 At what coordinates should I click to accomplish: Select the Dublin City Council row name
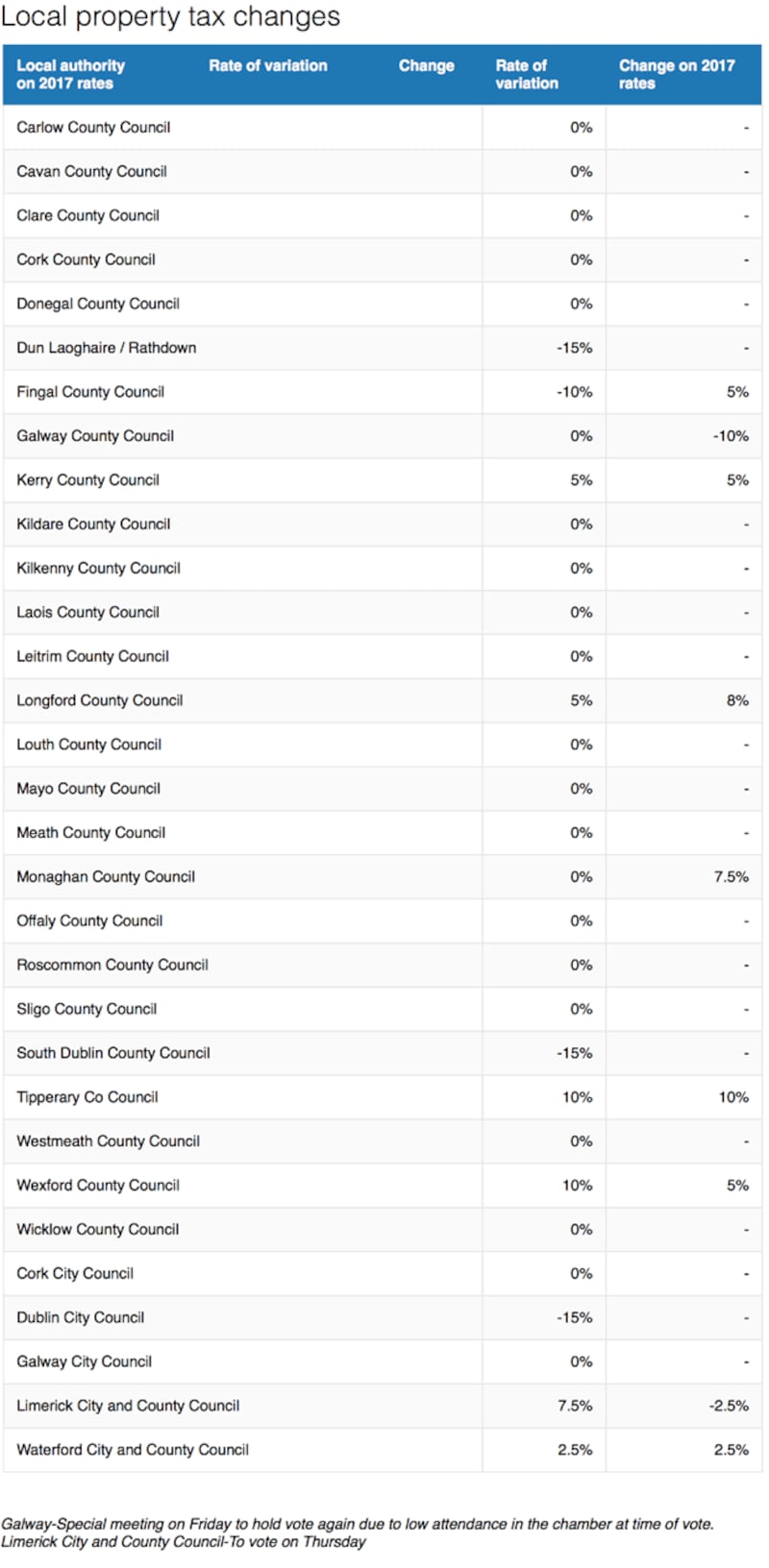pyautogui.click(x=80, y=1317)
